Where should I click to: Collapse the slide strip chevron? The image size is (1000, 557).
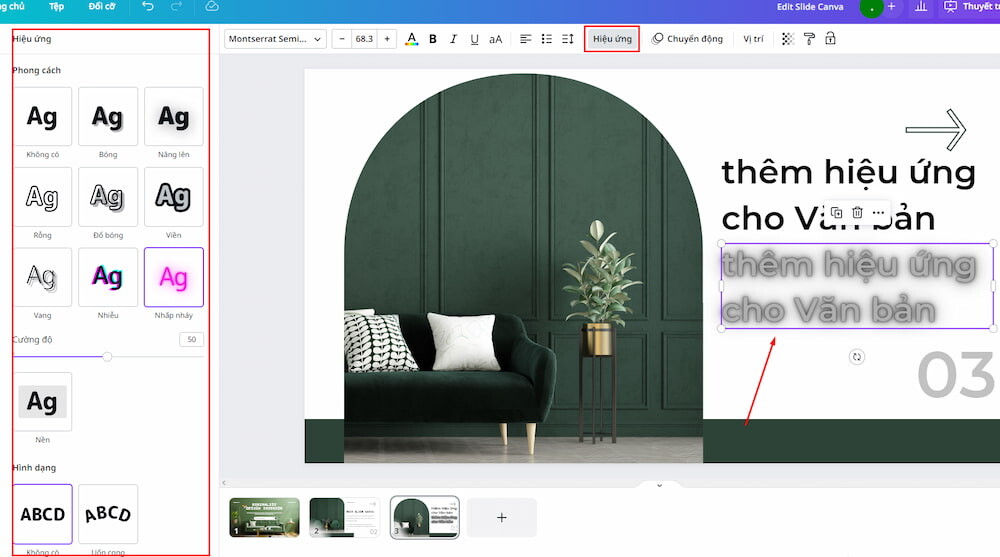[x=659, y=486]
